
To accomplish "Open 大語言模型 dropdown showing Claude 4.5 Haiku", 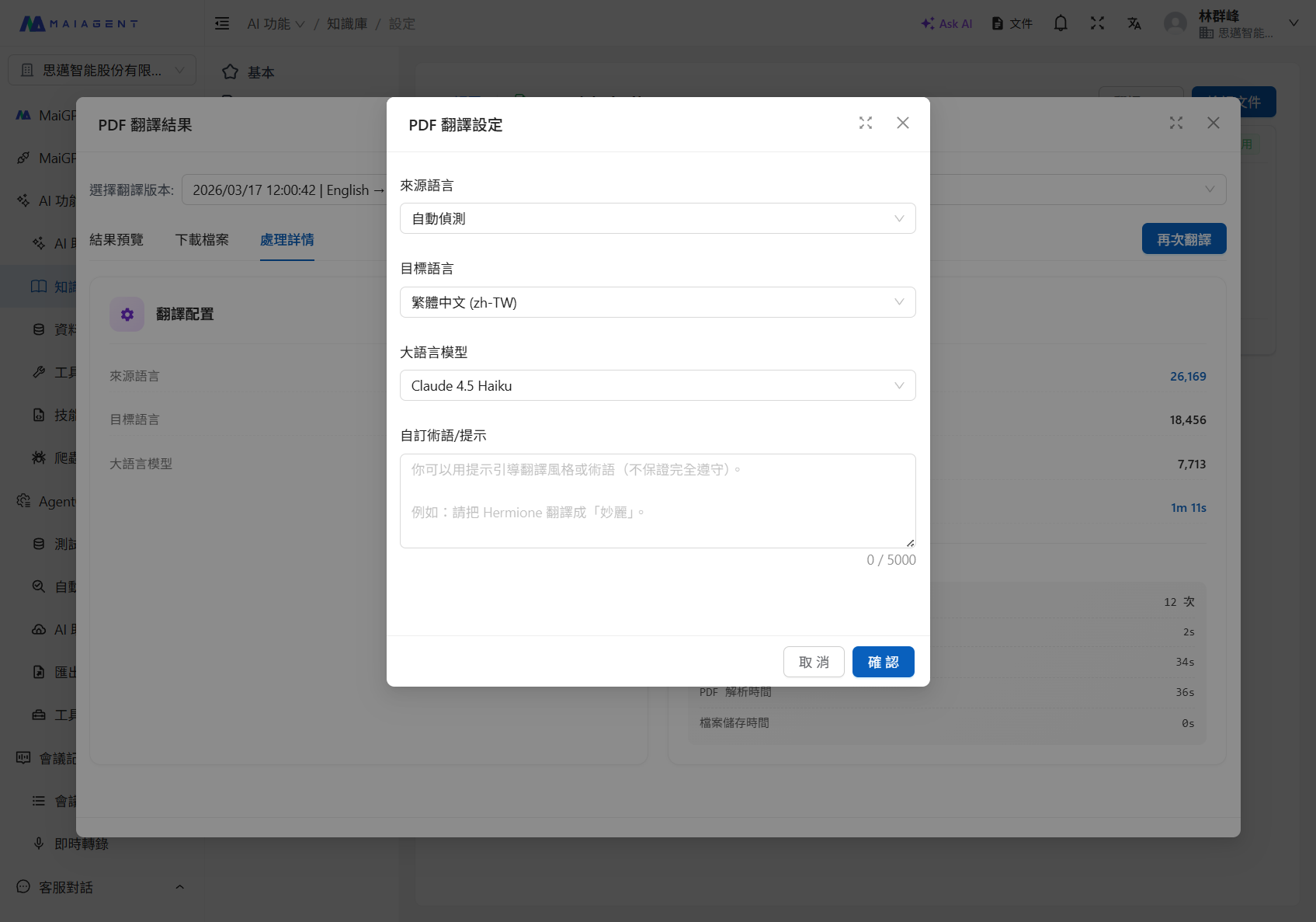I will pyautogui.click(x=657, y=385).
